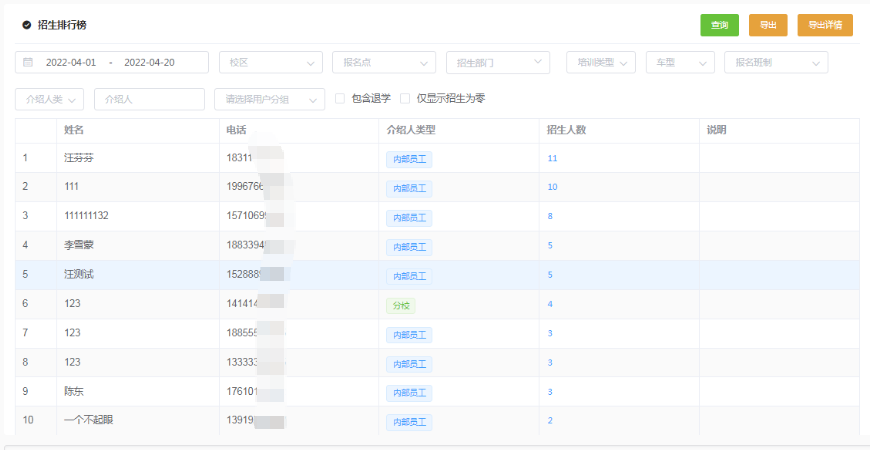Click the 内部员工 tag for 李雪蒙
The width and height of the screenshot is (870, 450).
pos(409,247)
